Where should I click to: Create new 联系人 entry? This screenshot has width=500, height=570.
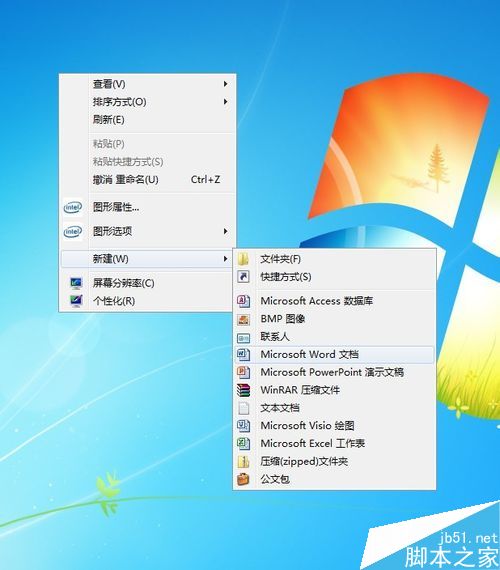334,337
